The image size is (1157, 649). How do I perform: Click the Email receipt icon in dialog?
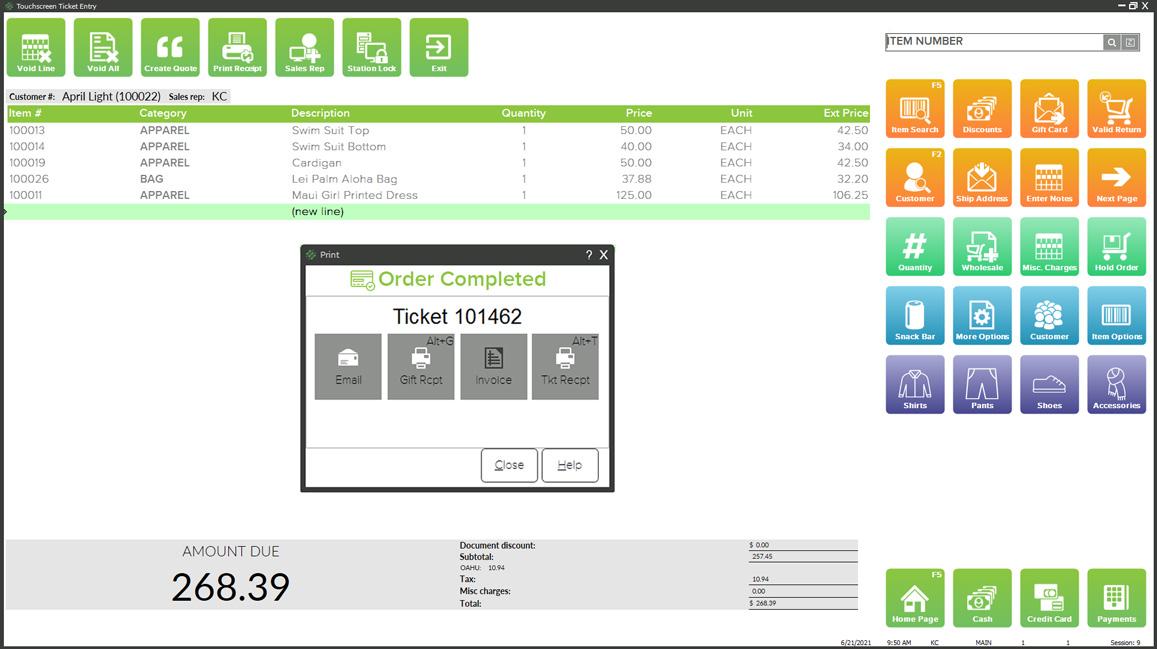[348, 366]
